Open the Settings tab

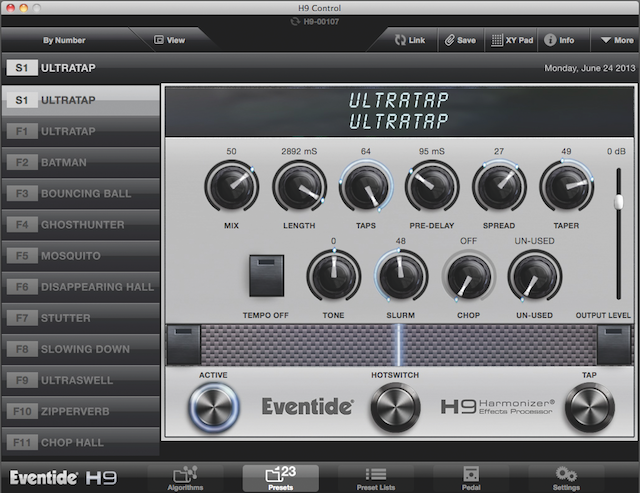(566, 478)
